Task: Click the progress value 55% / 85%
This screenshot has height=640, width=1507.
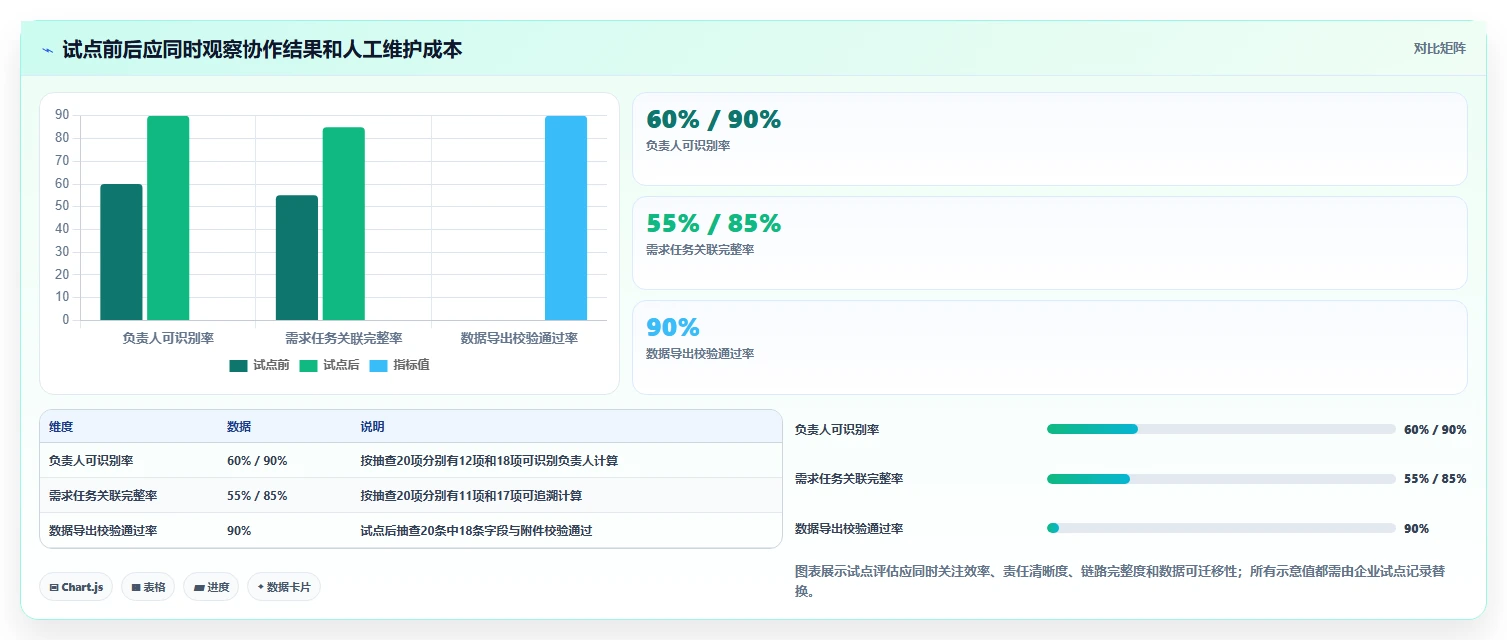Action: [1435, 479]
